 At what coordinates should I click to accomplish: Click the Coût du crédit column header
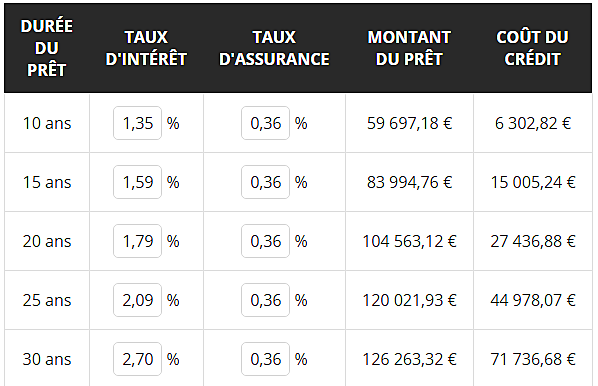point(532,48)
